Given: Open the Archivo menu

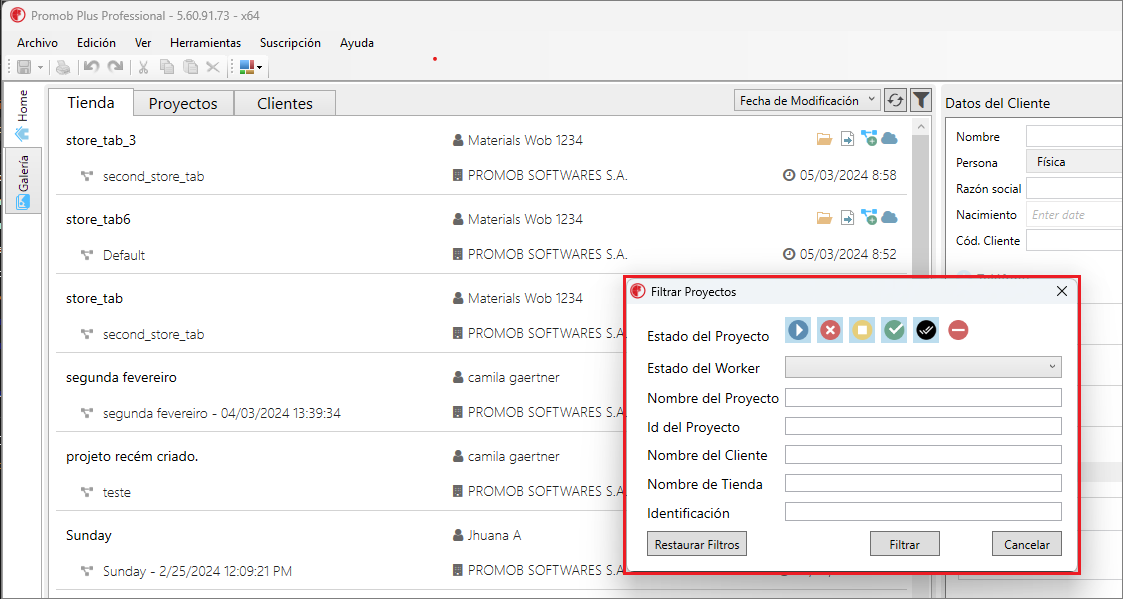Looking at the screenshot, I should point(37,43).
